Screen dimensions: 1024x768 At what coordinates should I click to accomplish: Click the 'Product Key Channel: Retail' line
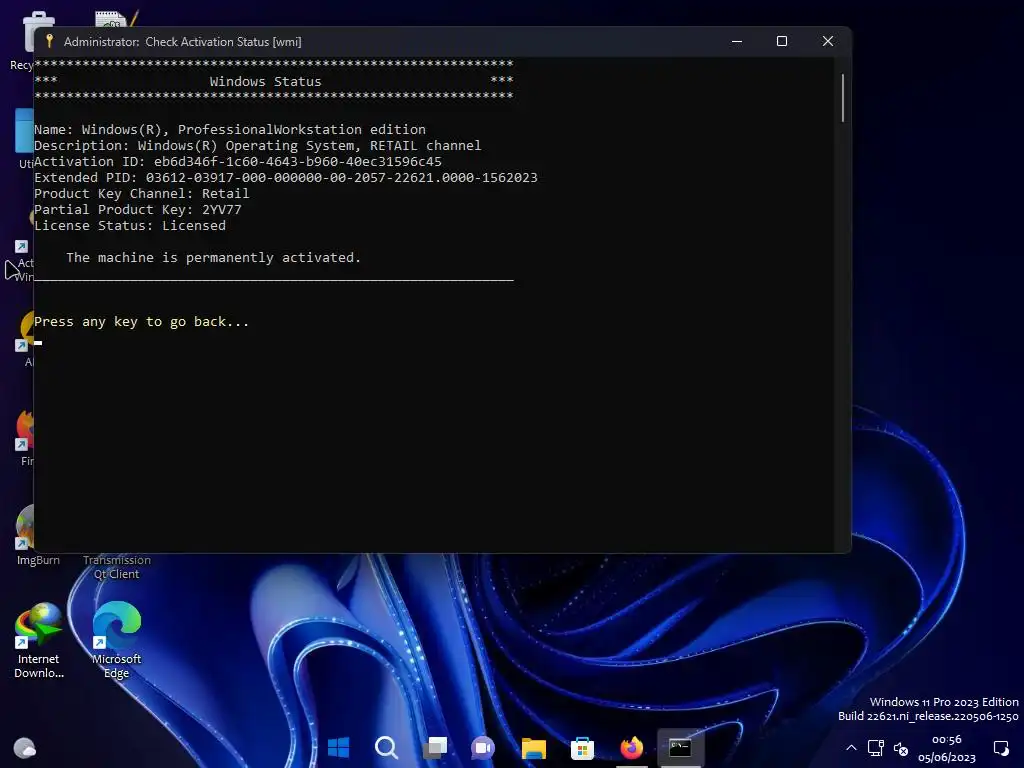(x=142, y=193)
